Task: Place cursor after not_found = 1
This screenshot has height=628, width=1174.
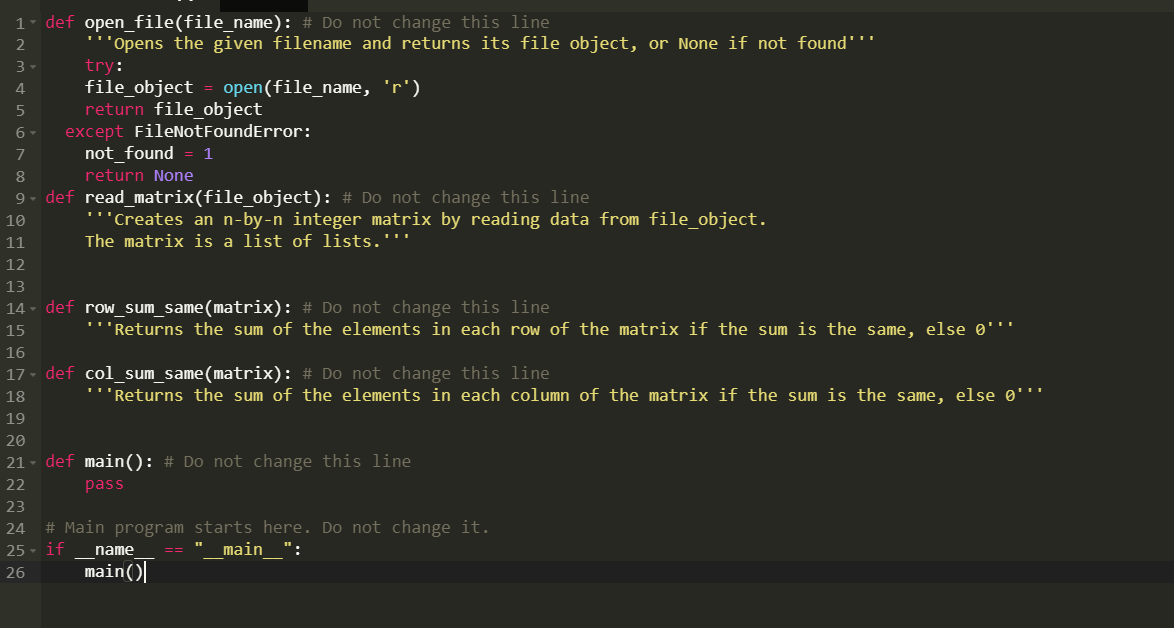Action: coord(214,153)
